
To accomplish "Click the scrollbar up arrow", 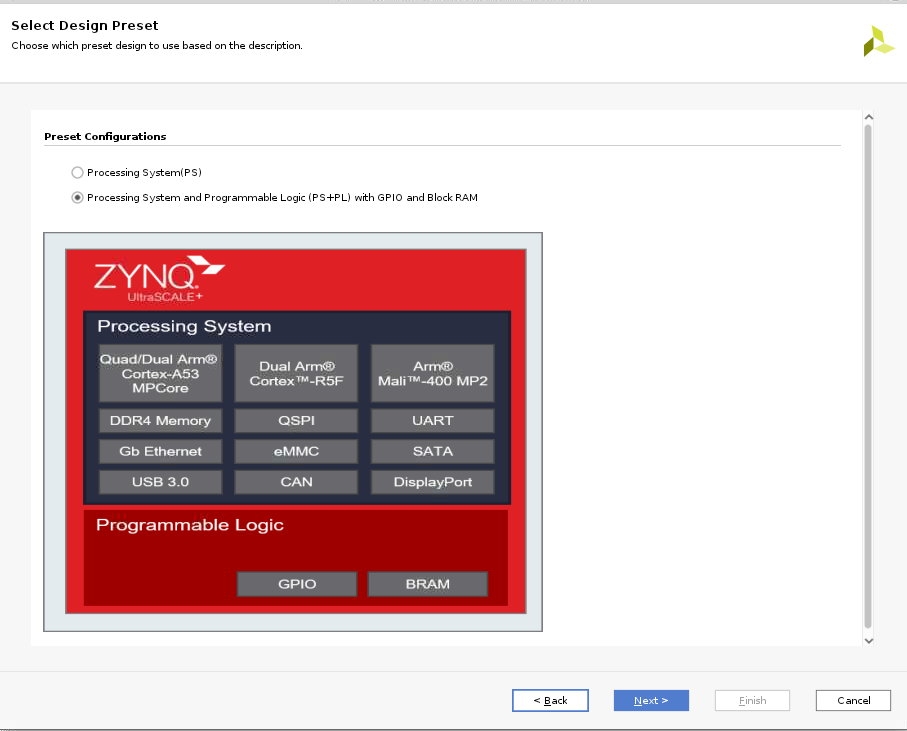I will pyautogui.click(x=869, y=116).
